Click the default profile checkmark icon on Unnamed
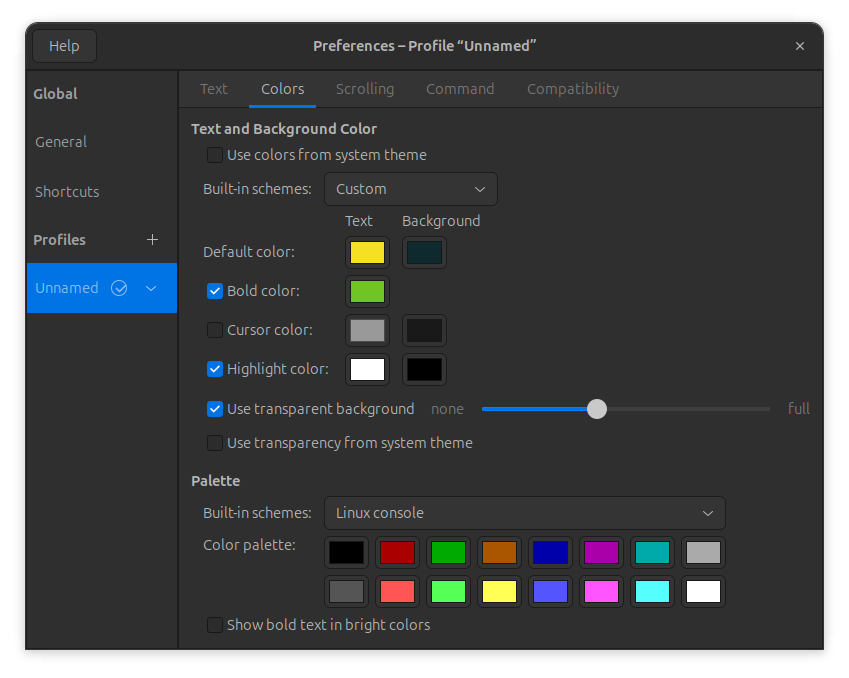This screenshot has width=849, height=678. pos(120,288)
